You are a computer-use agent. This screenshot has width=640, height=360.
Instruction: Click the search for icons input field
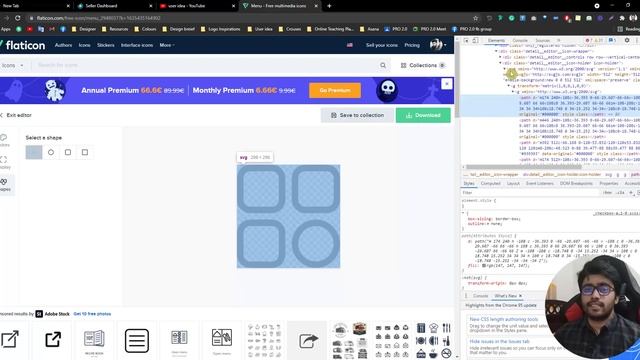click(206, 65)
